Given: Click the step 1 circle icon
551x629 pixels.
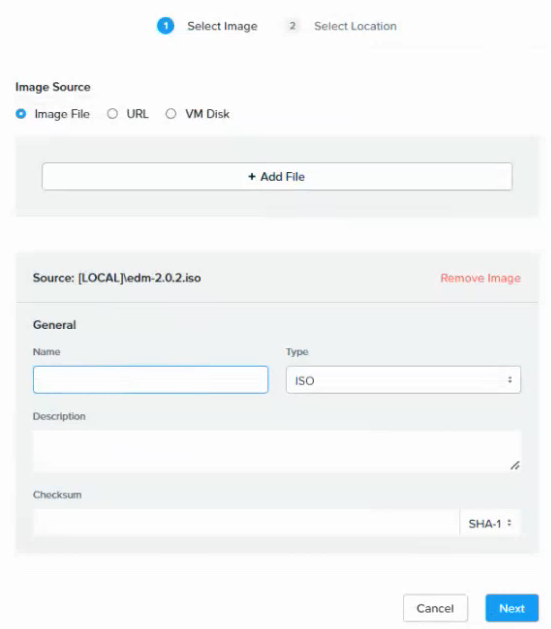Looking at the screenshot, I should [165, 26].
